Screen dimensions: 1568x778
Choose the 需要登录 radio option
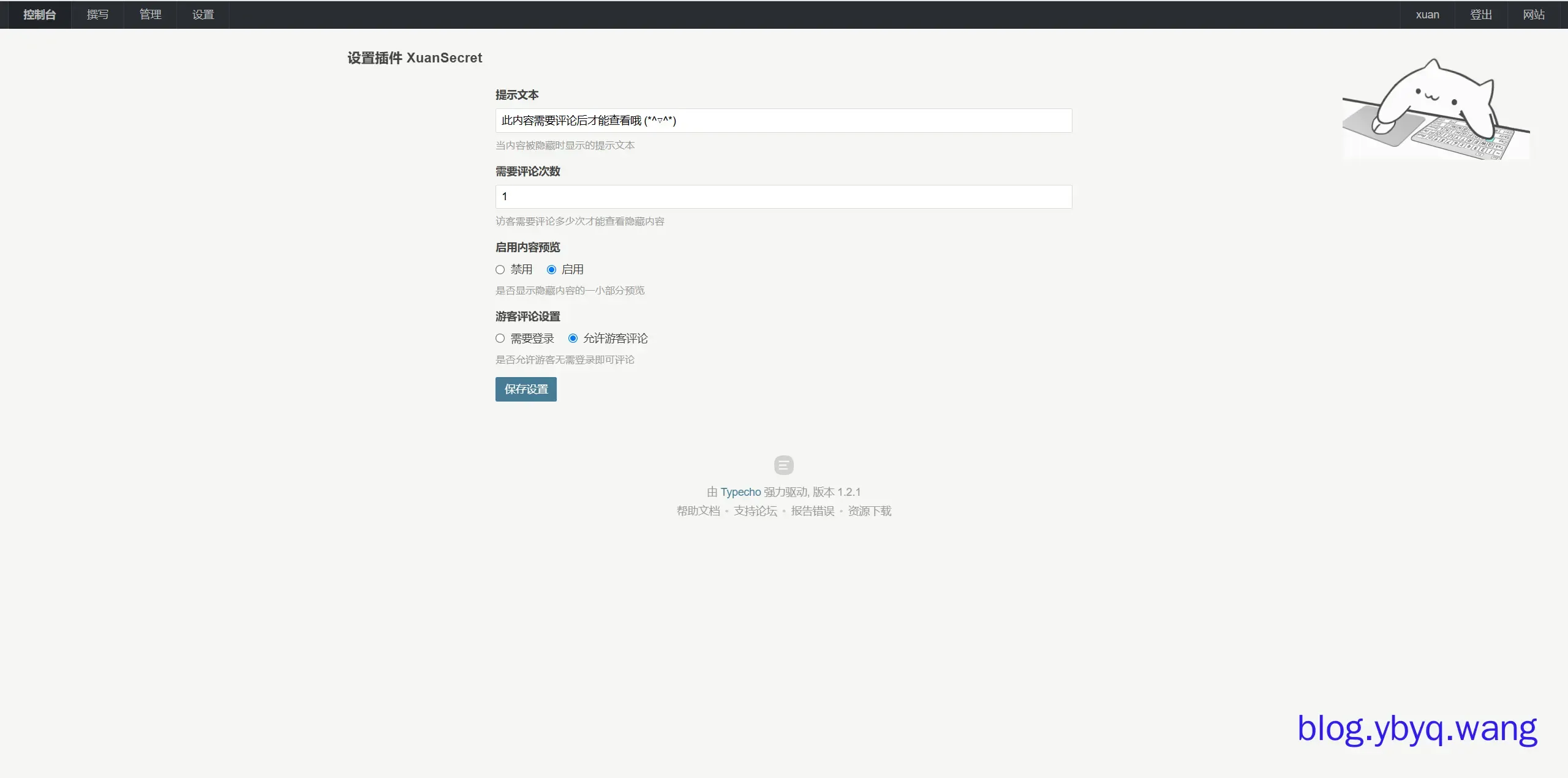click(x=500, y=339)
